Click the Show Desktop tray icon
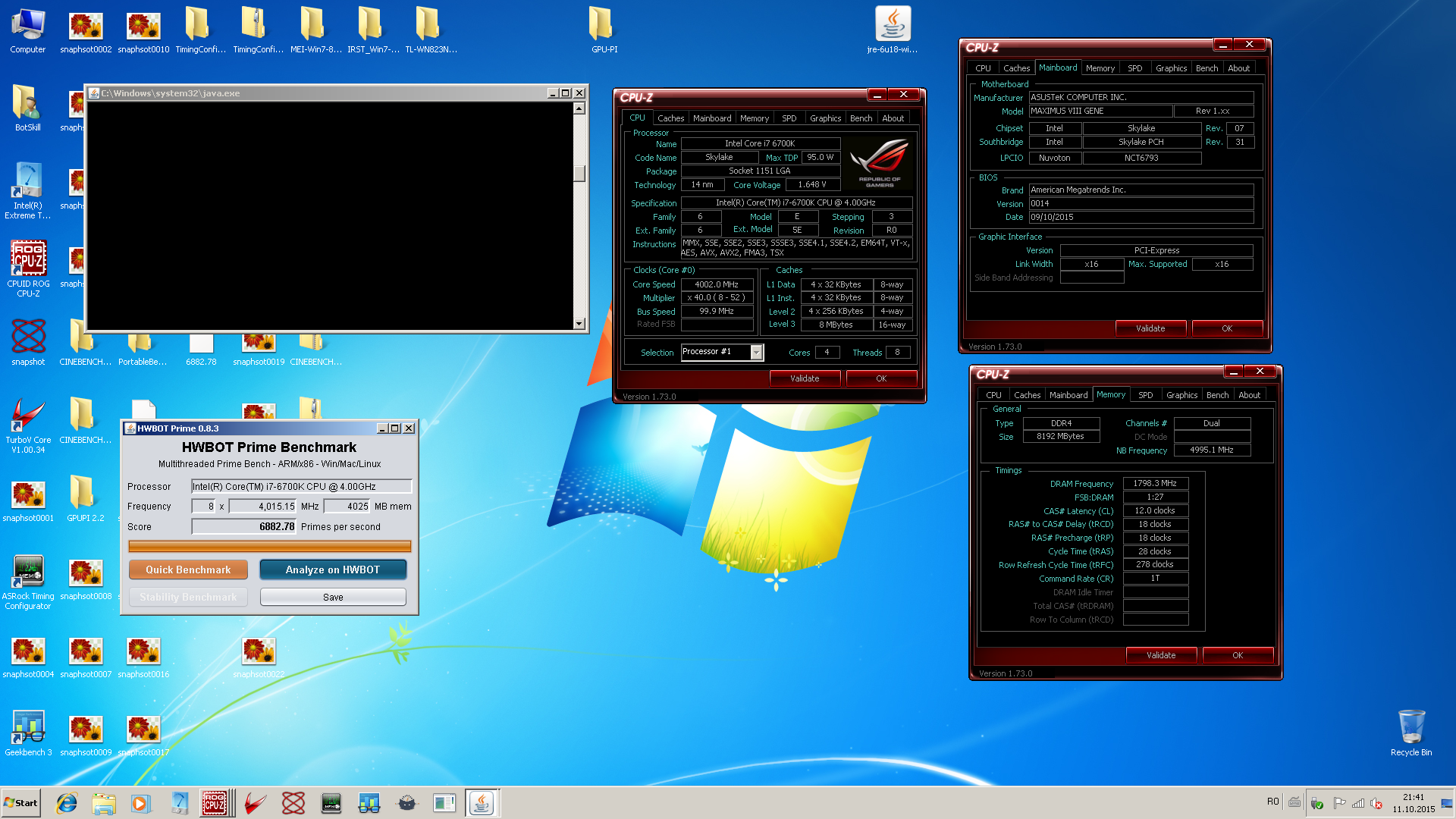Screen dimensions: 1456x819 click(1447, 802)
